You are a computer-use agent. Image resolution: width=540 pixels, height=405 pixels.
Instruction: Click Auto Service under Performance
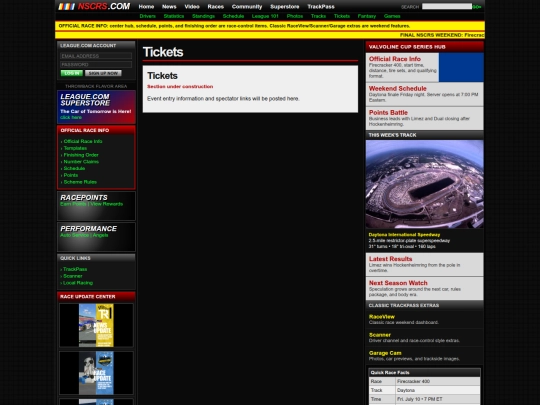tap(74, 235)
